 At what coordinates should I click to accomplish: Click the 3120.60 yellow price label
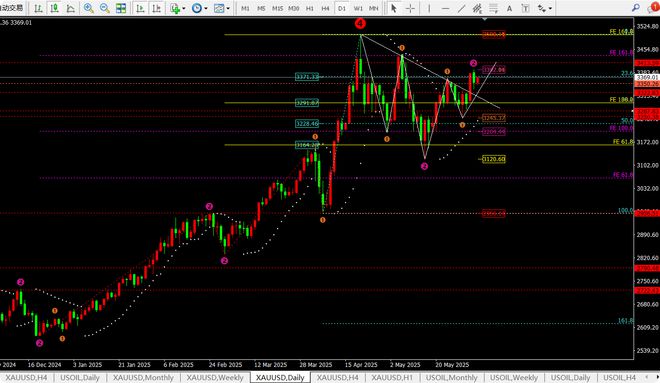493,159
